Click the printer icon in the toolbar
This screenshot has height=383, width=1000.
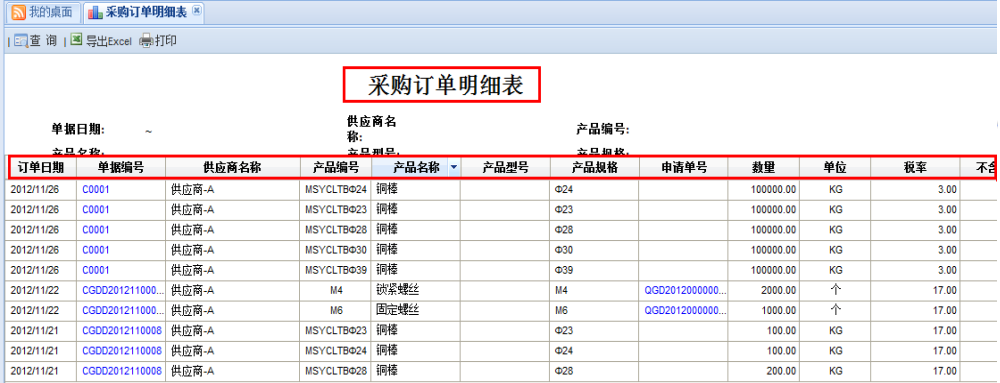click(146, 41)
